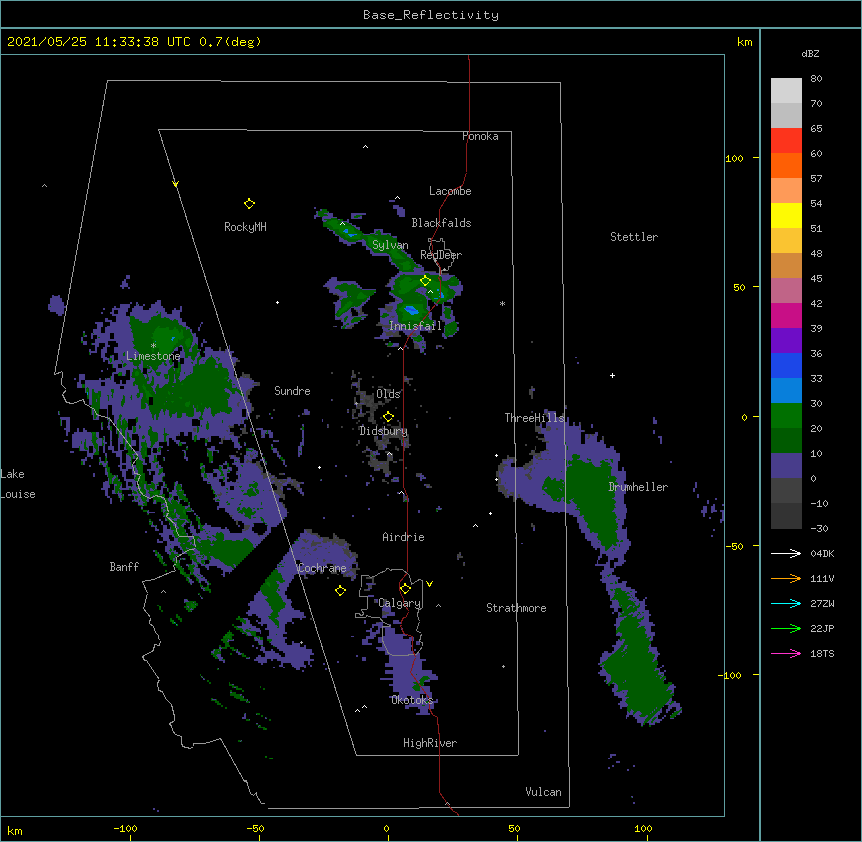This screenshot has height=842, width=862.
Task: Select the yellow diamond marker inside Calgary outline
Action: [405, 589]
